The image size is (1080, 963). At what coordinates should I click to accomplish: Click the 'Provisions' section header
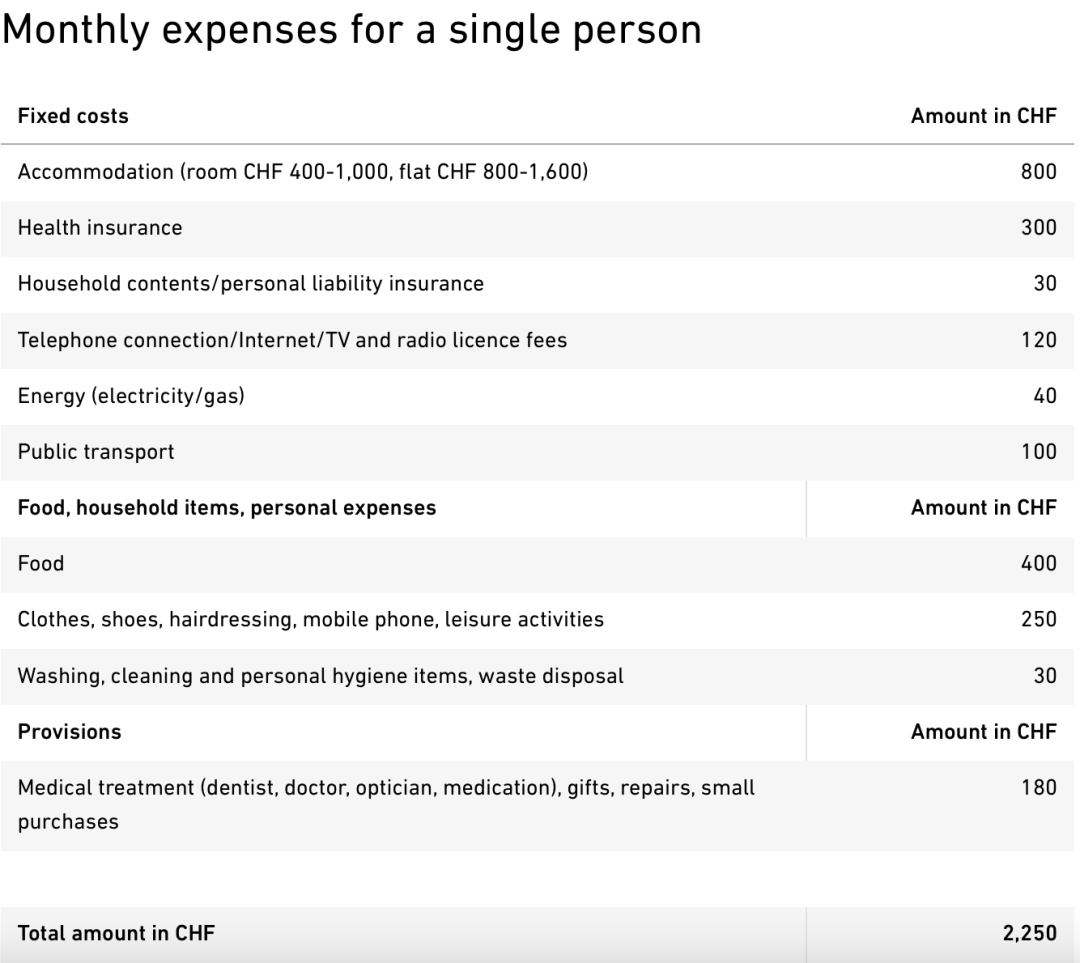(x=69, y=732)
